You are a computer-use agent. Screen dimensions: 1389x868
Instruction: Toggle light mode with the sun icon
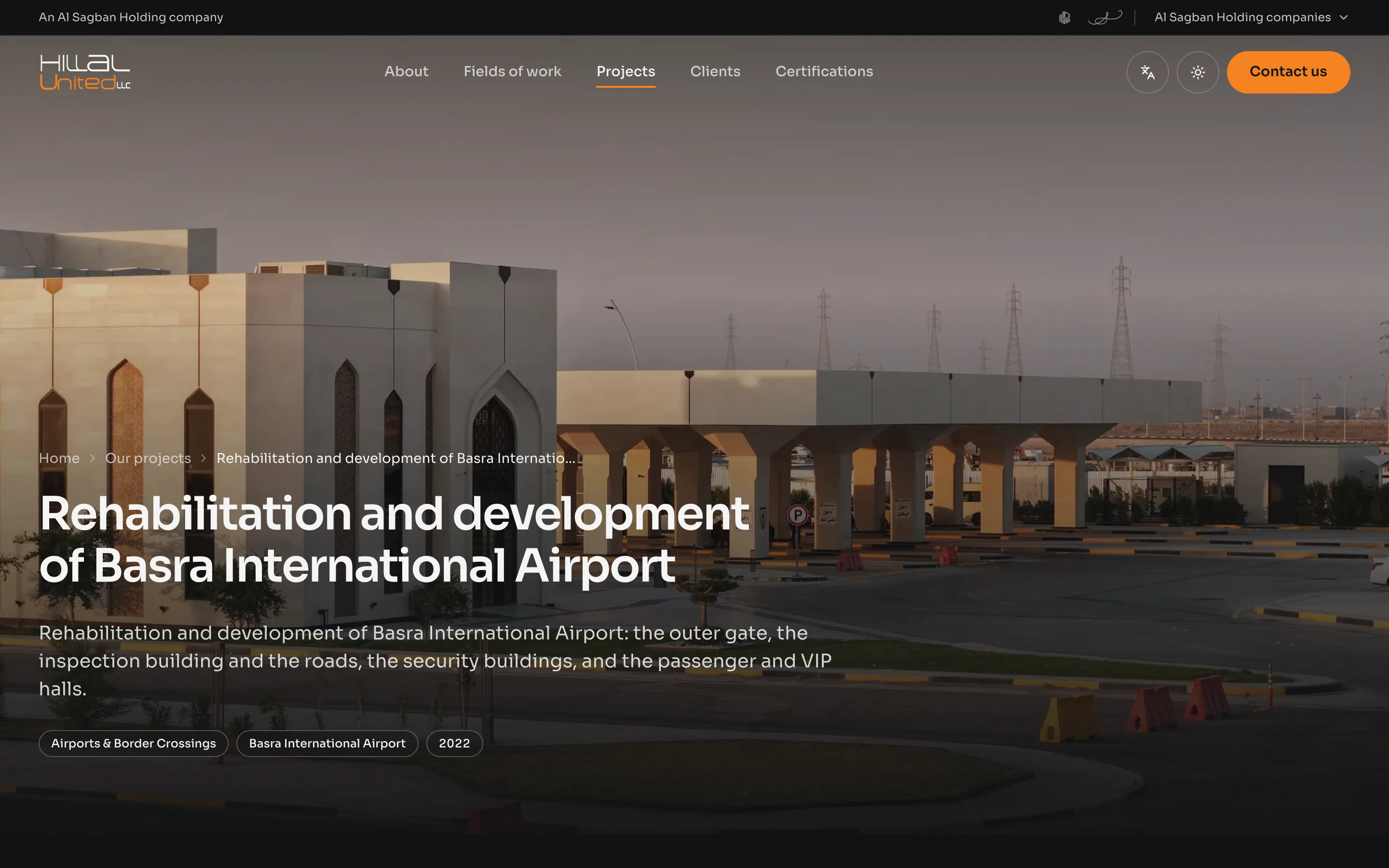tap(1198, 72)
